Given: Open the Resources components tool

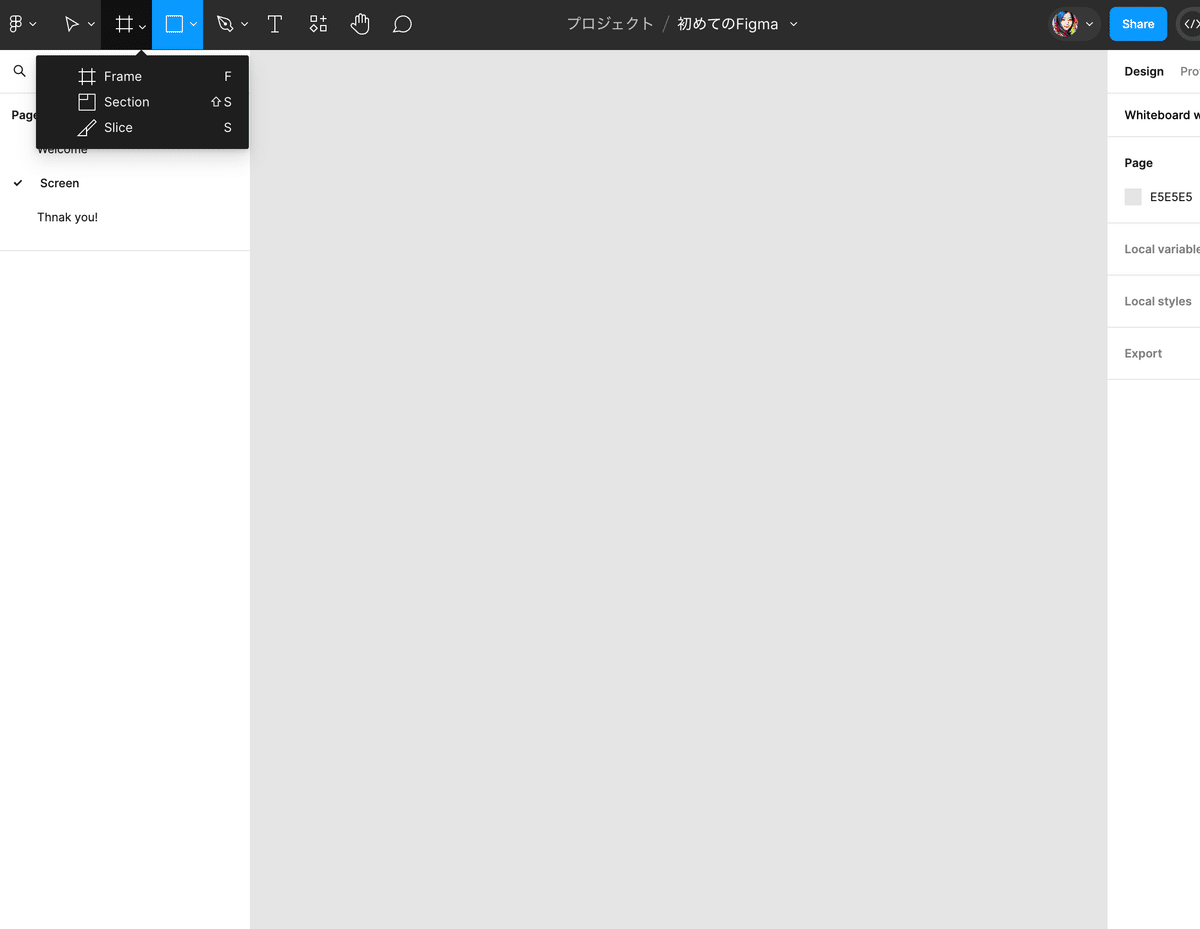Looking at the screenshot, I should click(x=318, y=24).
